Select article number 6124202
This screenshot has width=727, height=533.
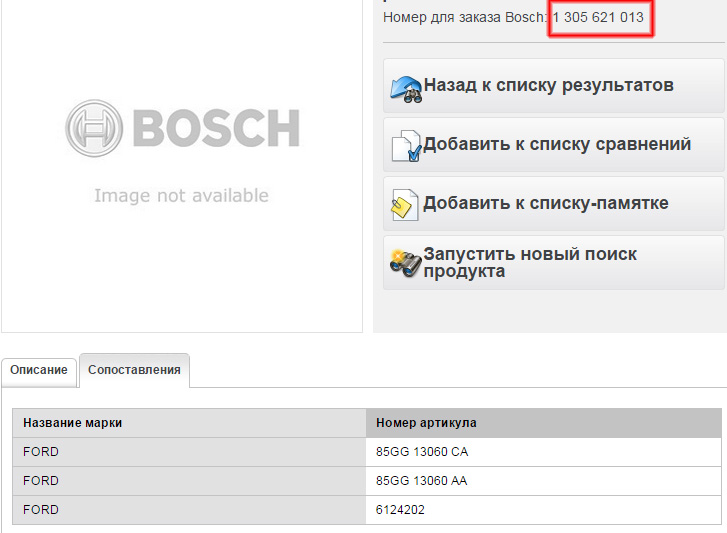pyautogui.click(x=400, y=510)
